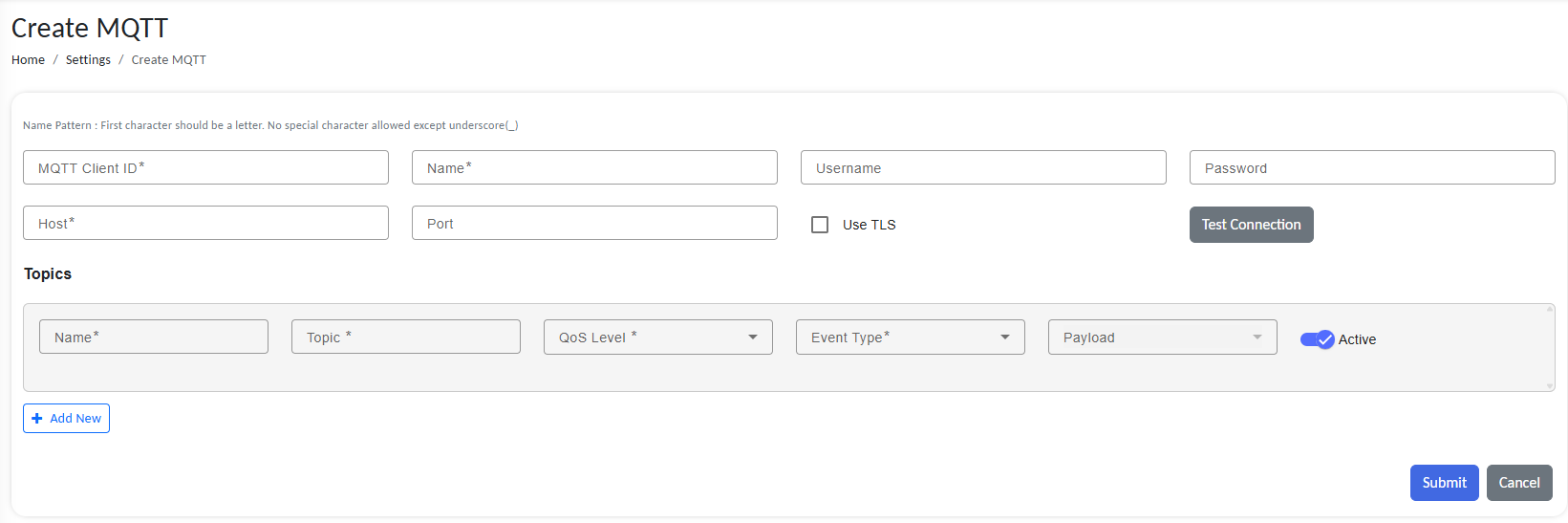
Task: Enable the Use TLS checkbox
Action: 820,225
